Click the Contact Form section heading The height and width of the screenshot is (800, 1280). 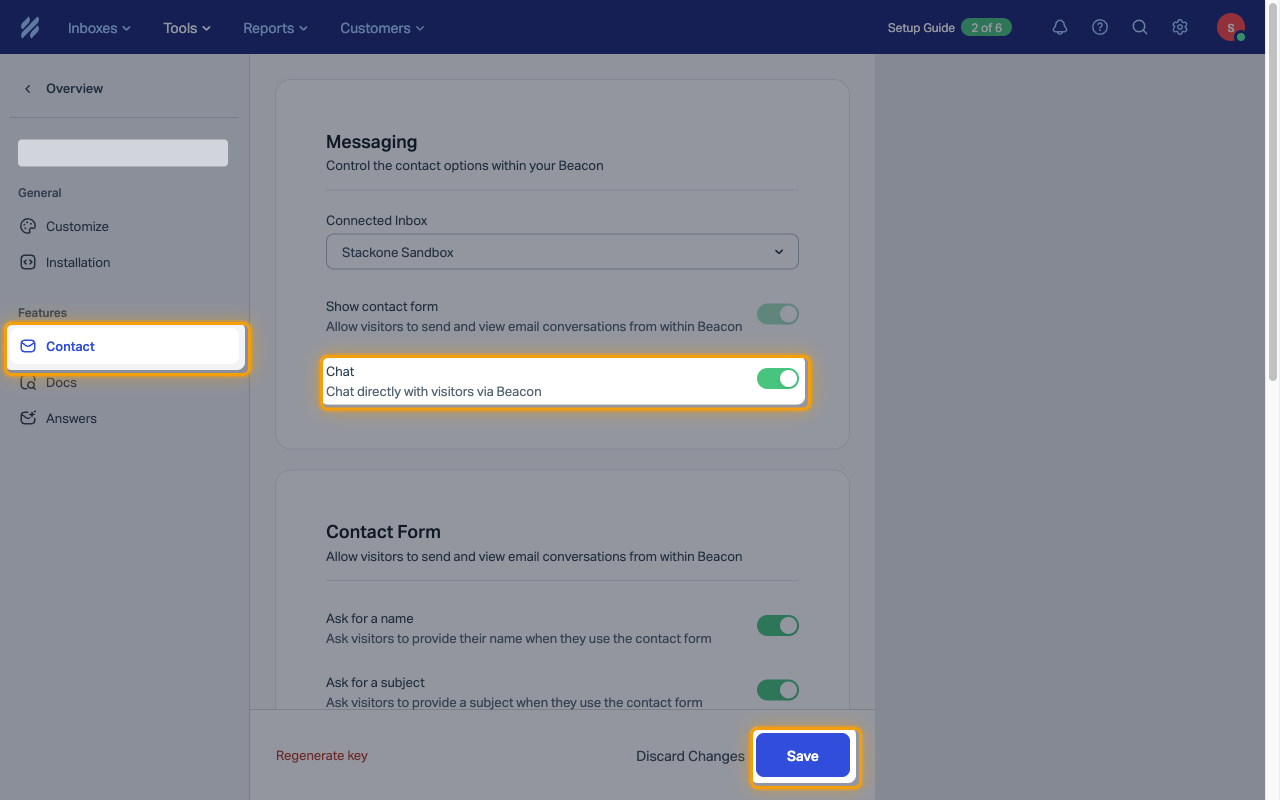tap(383, 532)
